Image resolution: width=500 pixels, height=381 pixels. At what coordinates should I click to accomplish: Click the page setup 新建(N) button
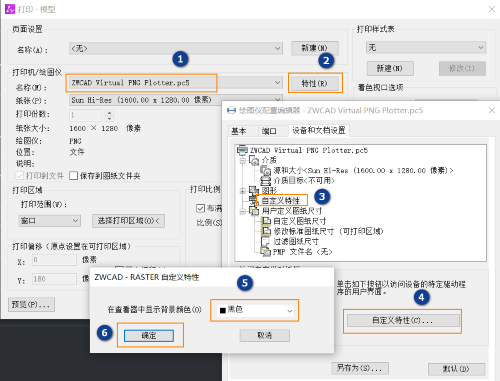pos(315,48)
